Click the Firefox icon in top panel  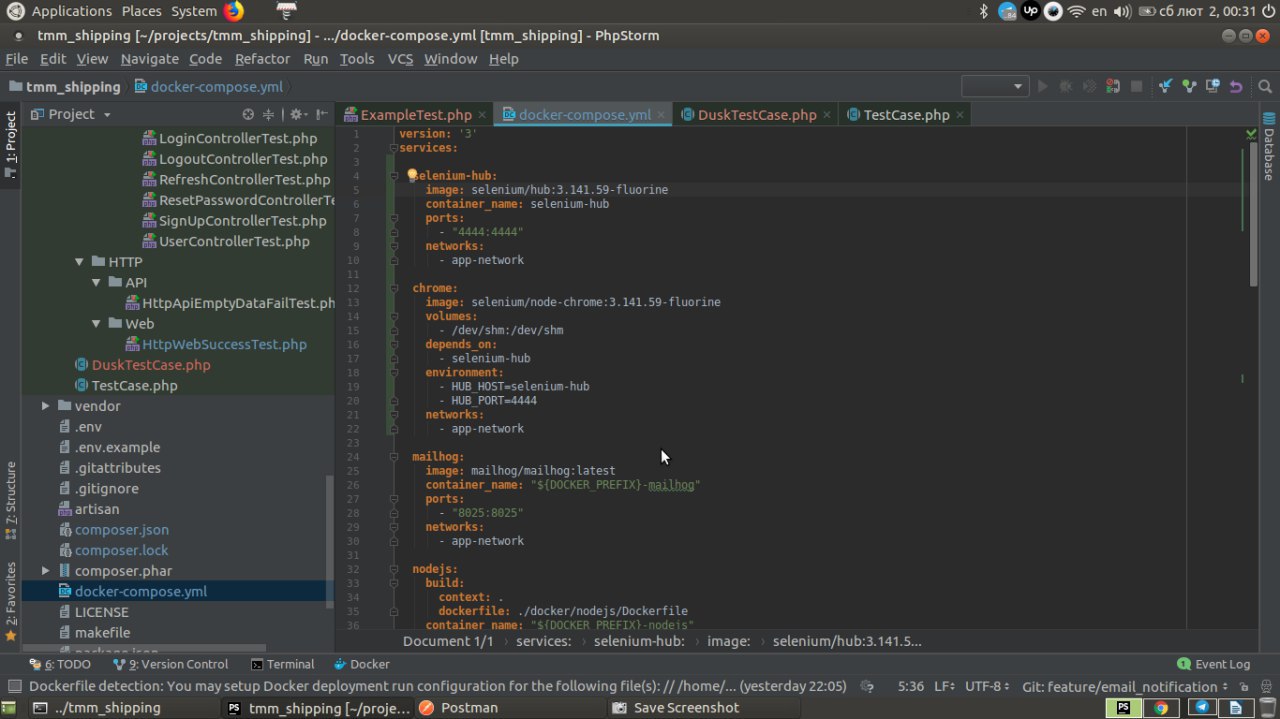[x=234, y=11]
